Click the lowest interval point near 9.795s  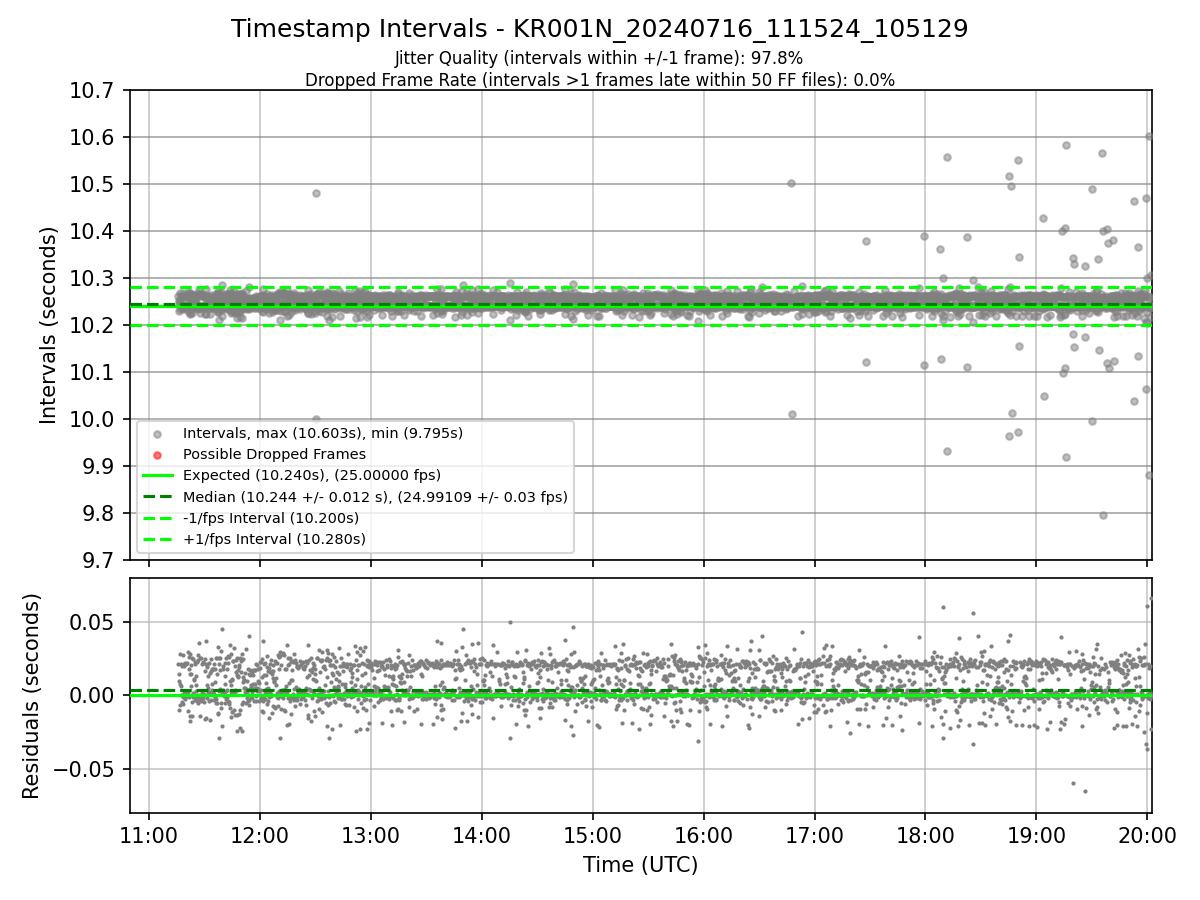[1103, 515]
